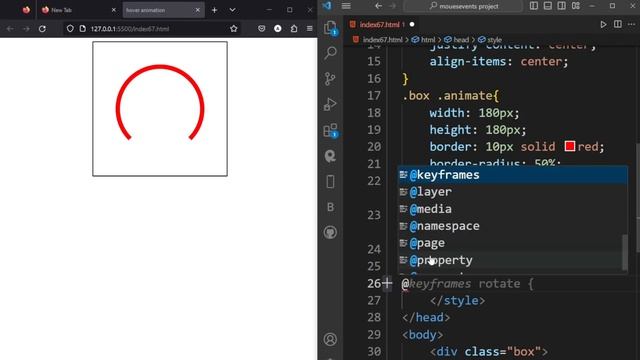Close the hover animation browser tab
This screenshot has height=360, width=640.
[x=198, y=10]
